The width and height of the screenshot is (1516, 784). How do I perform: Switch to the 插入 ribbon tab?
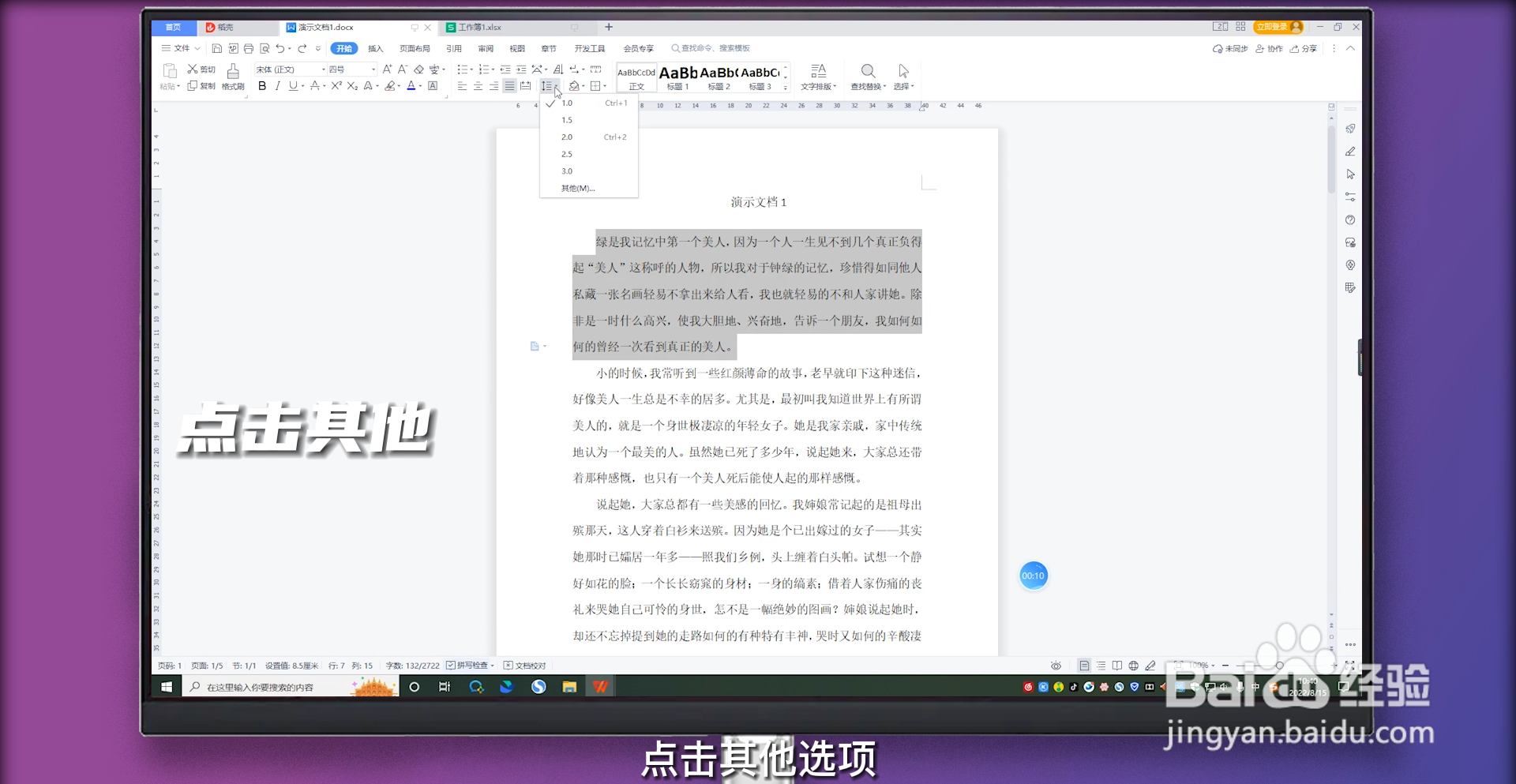pyautogui.click(x=376, y=48)
